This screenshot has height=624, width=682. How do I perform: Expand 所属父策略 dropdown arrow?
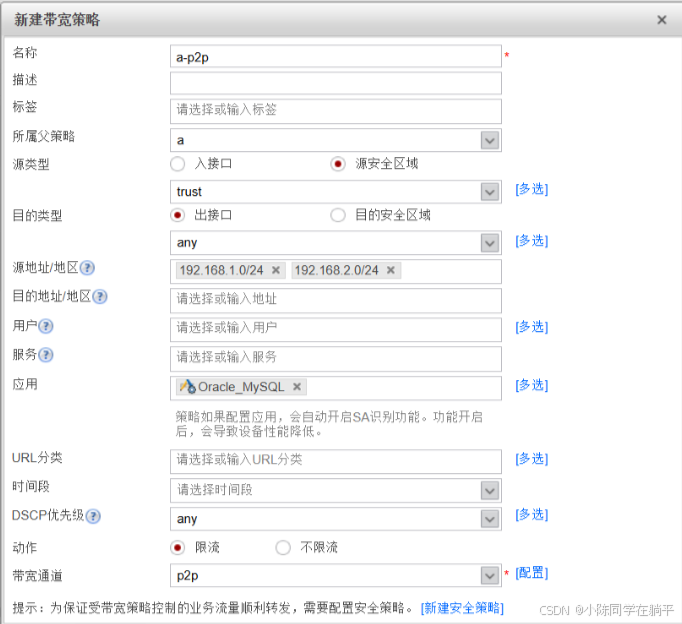(x=490, y=140)
